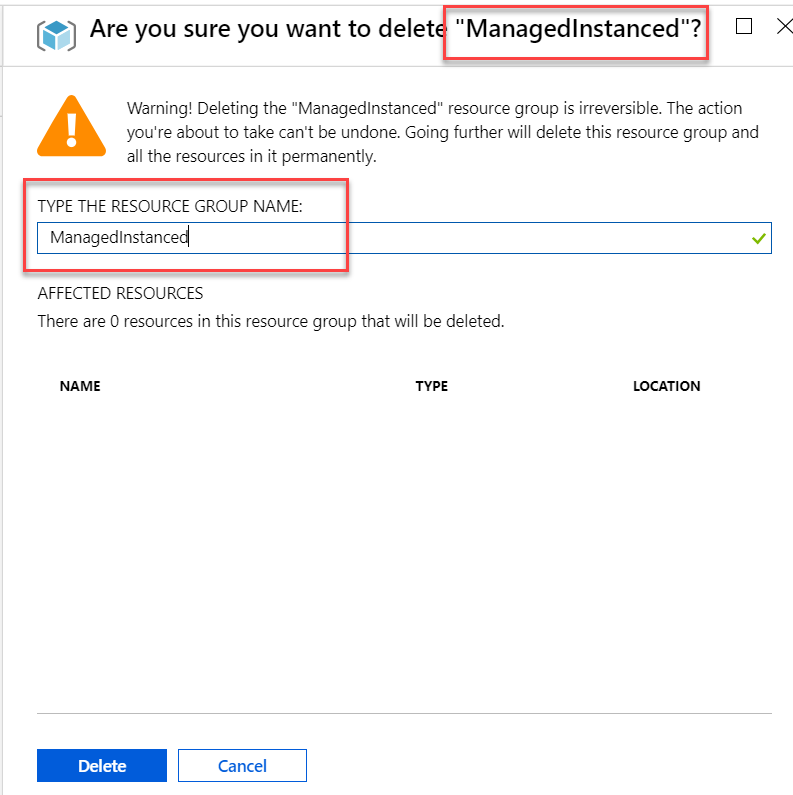The width and height of the screenshot is (793, 795).
Task: Click the "There are 0 resources" message
Action: tap(271, 321)
